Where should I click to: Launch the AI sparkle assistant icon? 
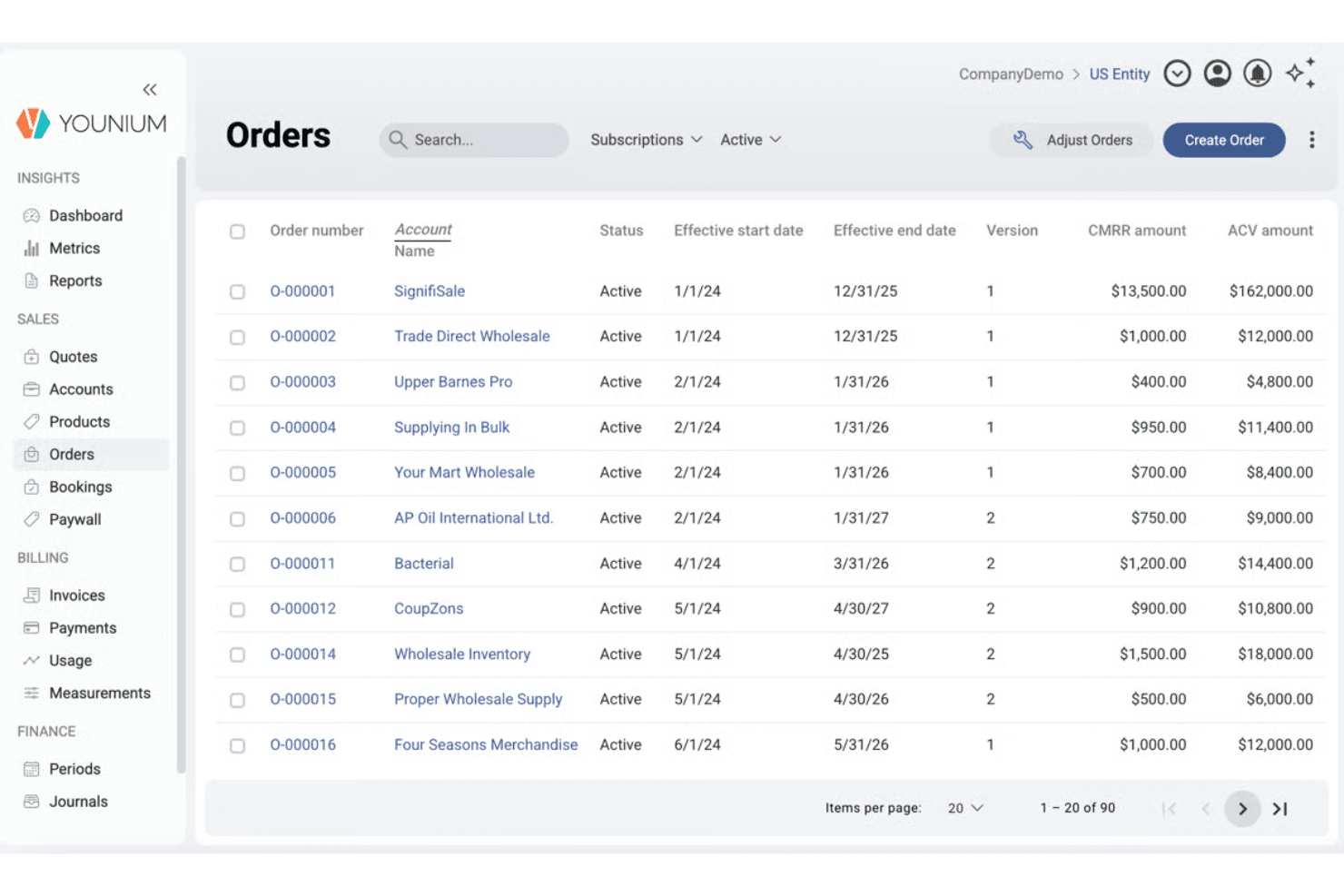[1300, 73]
